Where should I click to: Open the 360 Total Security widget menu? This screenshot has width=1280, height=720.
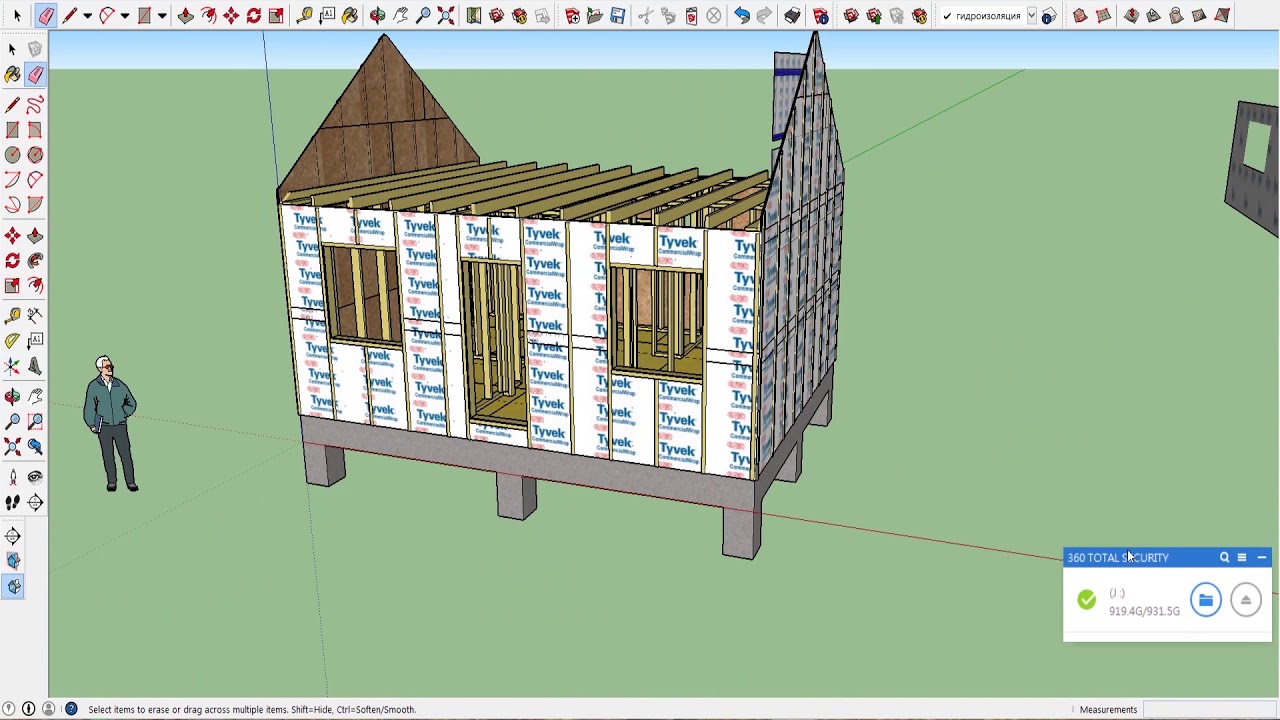[x=1242, y=557]
